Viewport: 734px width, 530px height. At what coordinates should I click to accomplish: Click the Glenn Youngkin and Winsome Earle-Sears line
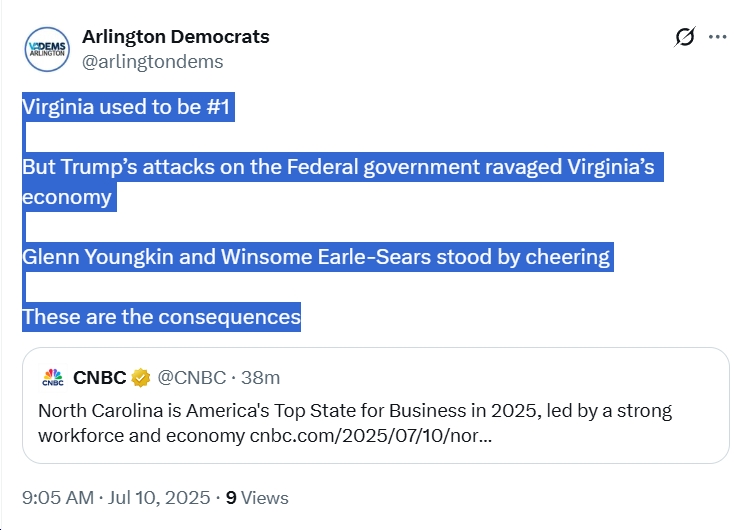[317, 257]
